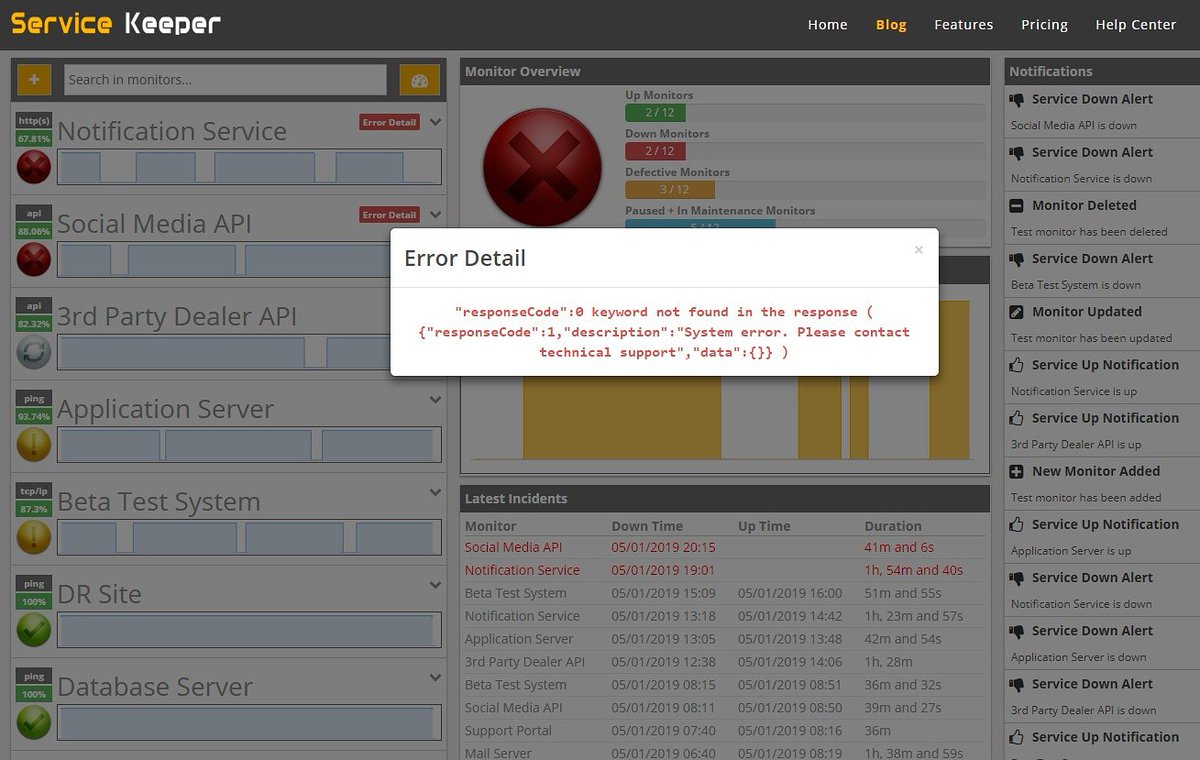This screenshot has width=1200, height=760.
Task: Click the Down Monitors 2/12 progress bar
Action: coord(805,151)
